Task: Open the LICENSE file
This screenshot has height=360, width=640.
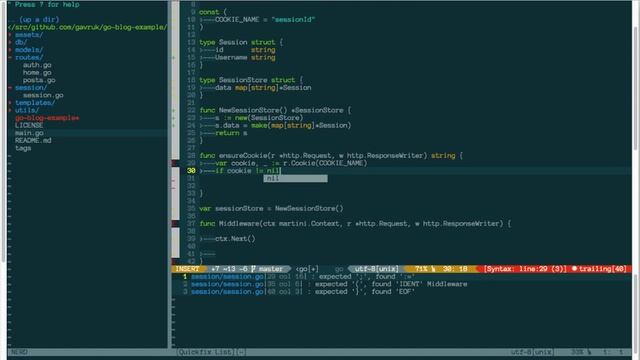Action: [x=29, y=125]
